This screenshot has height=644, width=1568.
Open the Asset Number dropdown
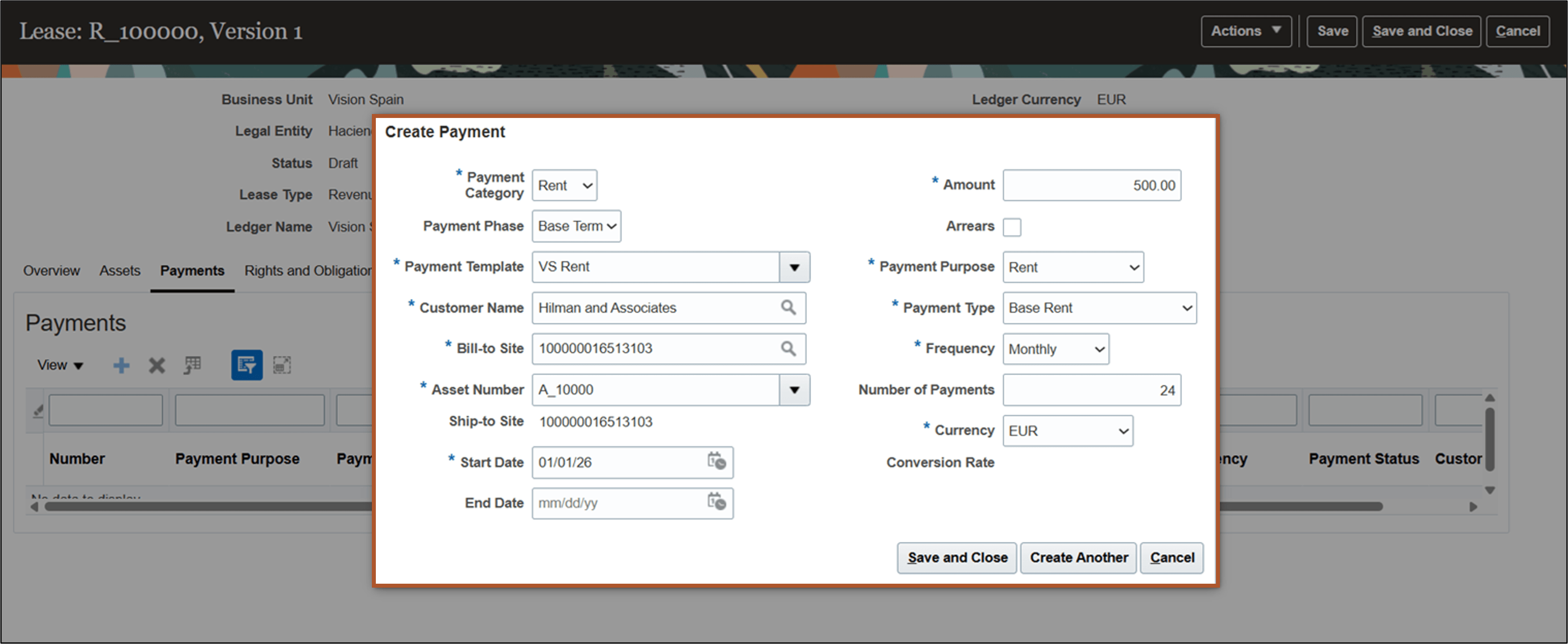(x=795, y=390)
